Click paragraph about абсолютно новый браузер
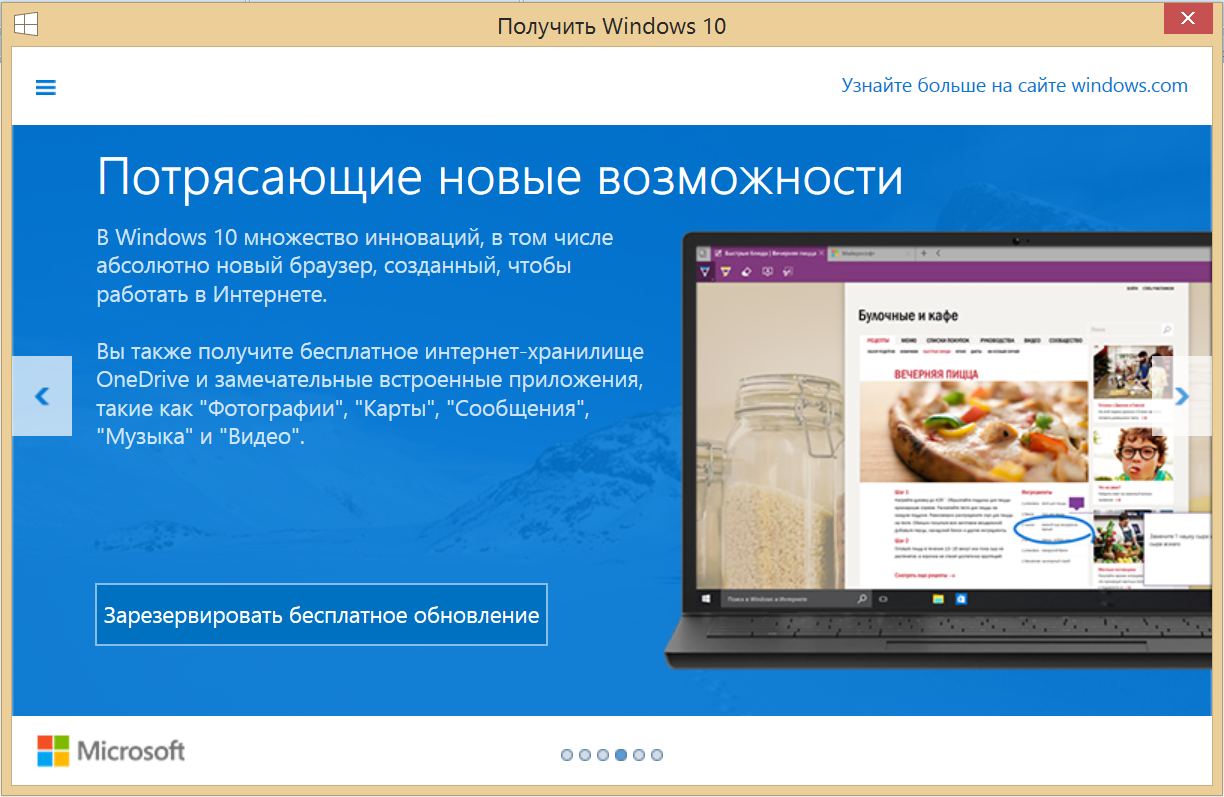1224x797 pixels. coord(355,267)
